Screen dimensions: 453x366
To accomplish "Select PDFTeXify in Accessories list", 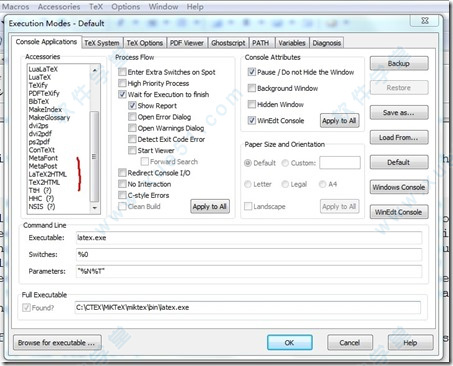I will pos(44,93).
